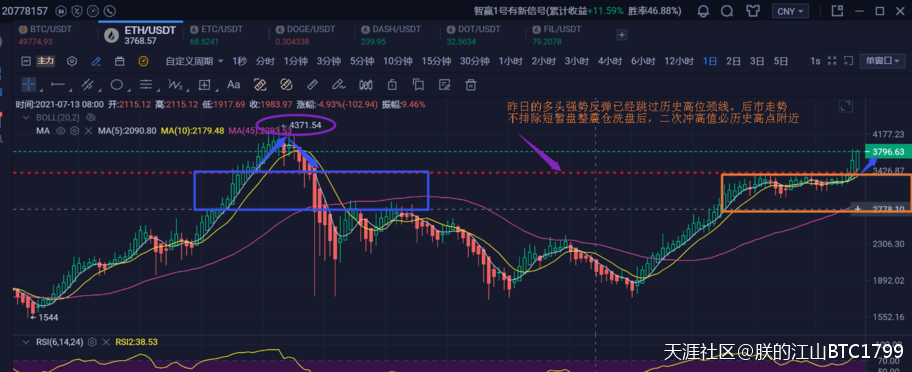This screenshot has height=372, width=912.
Task: Select the orange range measure tool
Action: 260,85
